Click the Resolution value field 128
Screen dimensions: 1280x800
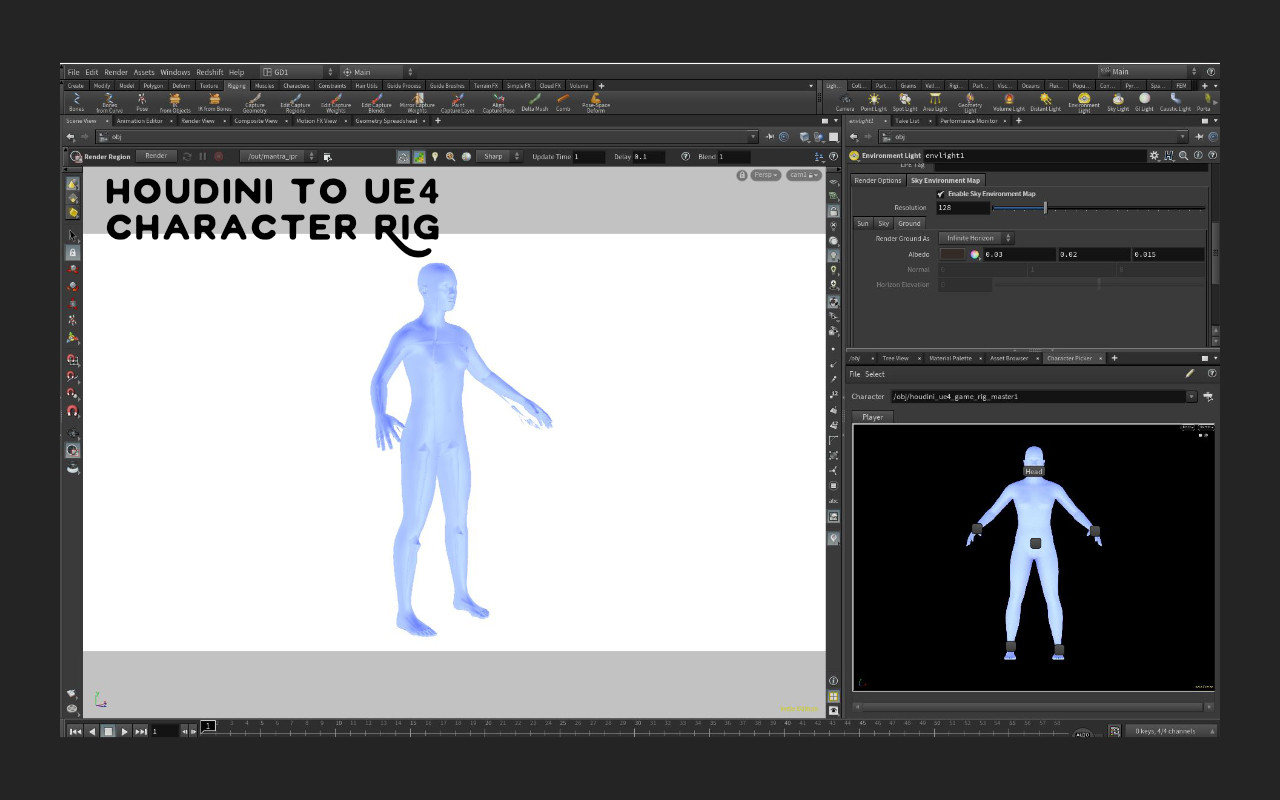click(962, 208)
